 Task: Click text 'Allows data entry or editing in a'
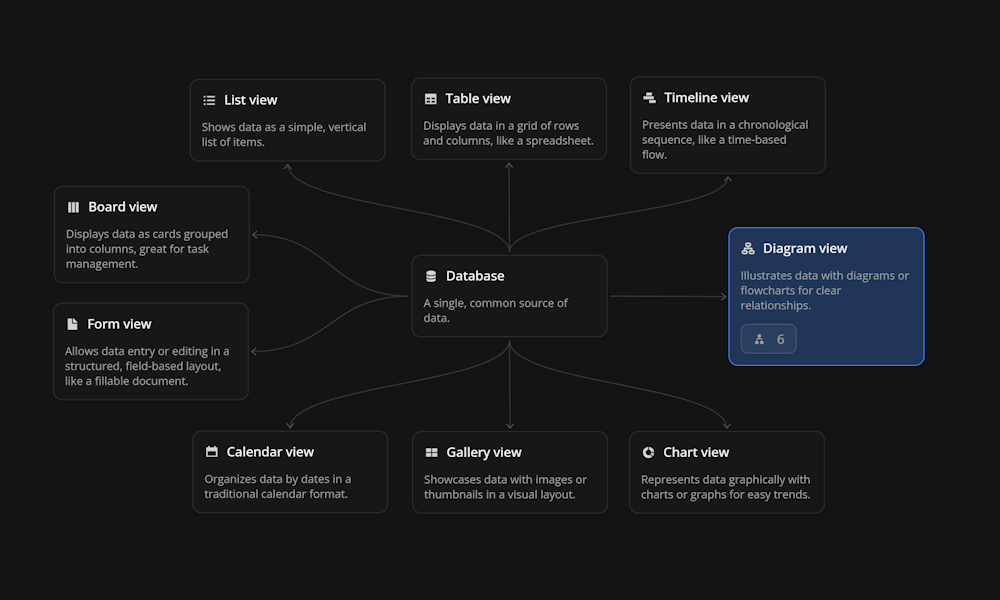(x=147, y=351)
